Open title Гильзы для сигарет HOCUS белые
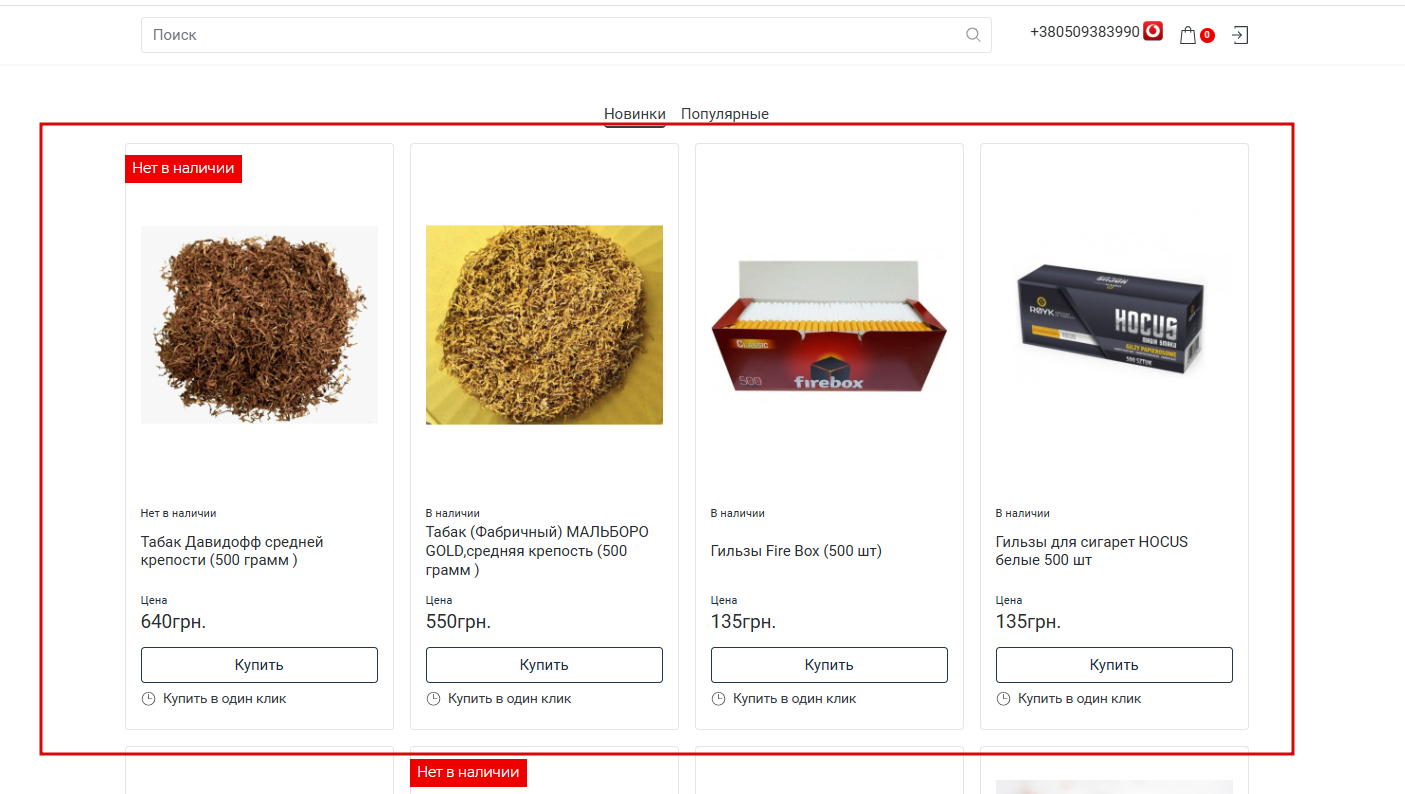The image size is (1405, 794). 1092,551
